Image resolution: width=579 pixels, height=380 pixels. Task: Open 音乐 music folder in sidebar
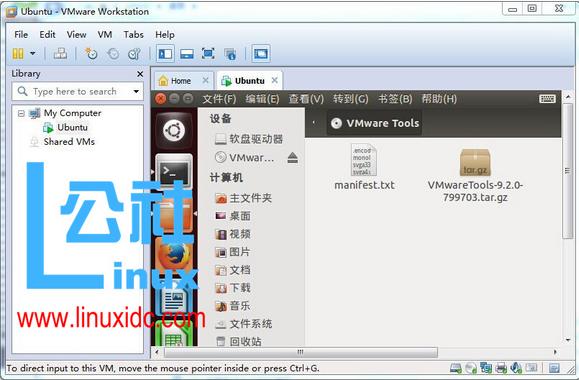pos(233,306)
